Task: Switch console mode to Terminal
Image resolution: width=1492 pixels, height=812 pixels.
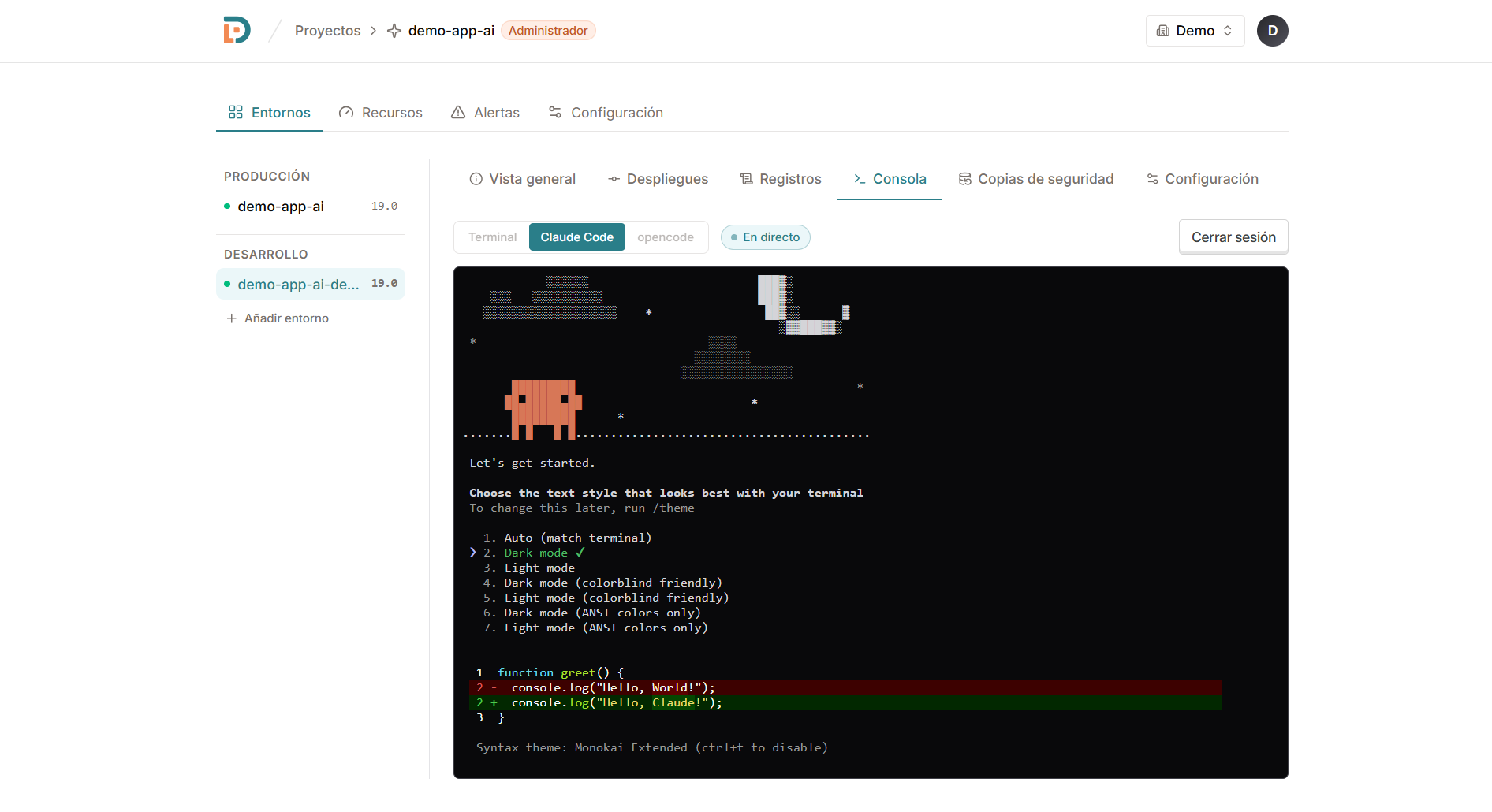Action: point(493,237)
